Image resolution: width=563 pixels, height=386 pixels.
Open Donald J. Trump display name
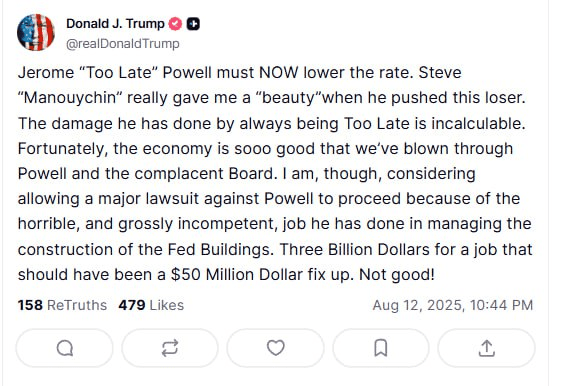tap(115, 24)
